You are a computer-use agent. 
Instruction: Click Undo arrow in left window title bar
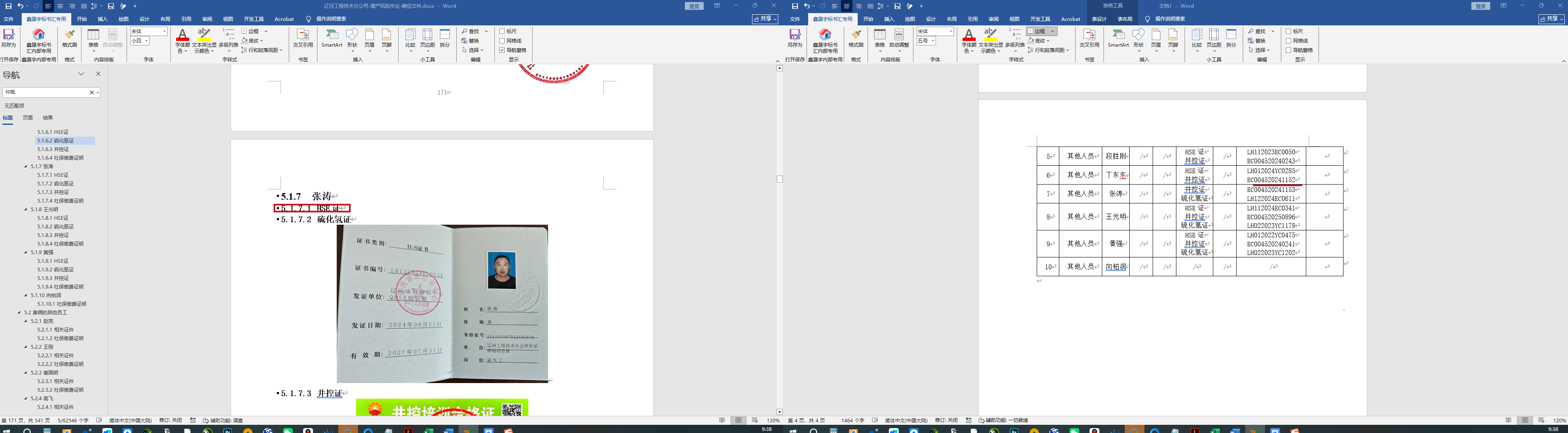[20, 6]
